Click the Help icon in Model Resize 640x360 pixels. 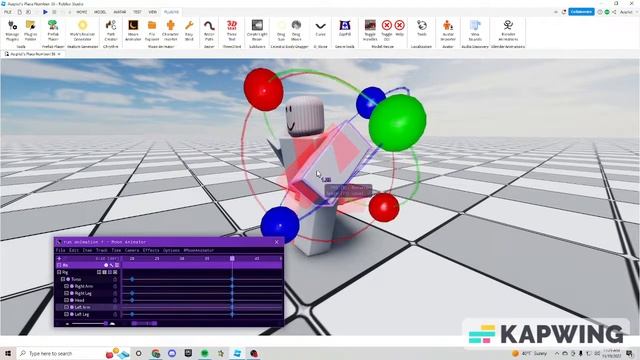pos(400,29)
